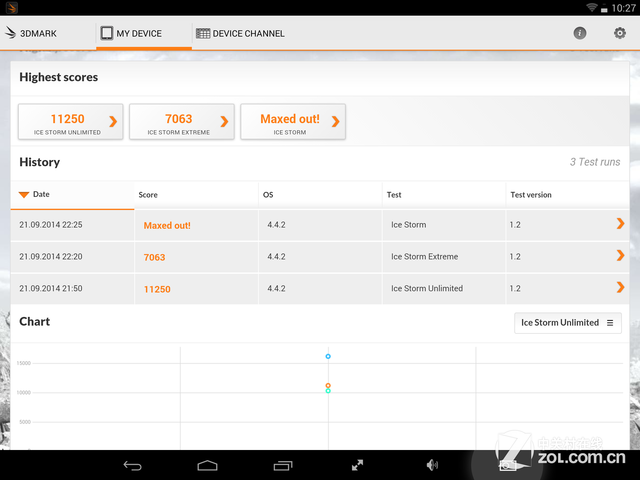The height and width of the screenshot is (480, 640).
Task: Click the Maxed out! score in history
Action: [167, 225]
